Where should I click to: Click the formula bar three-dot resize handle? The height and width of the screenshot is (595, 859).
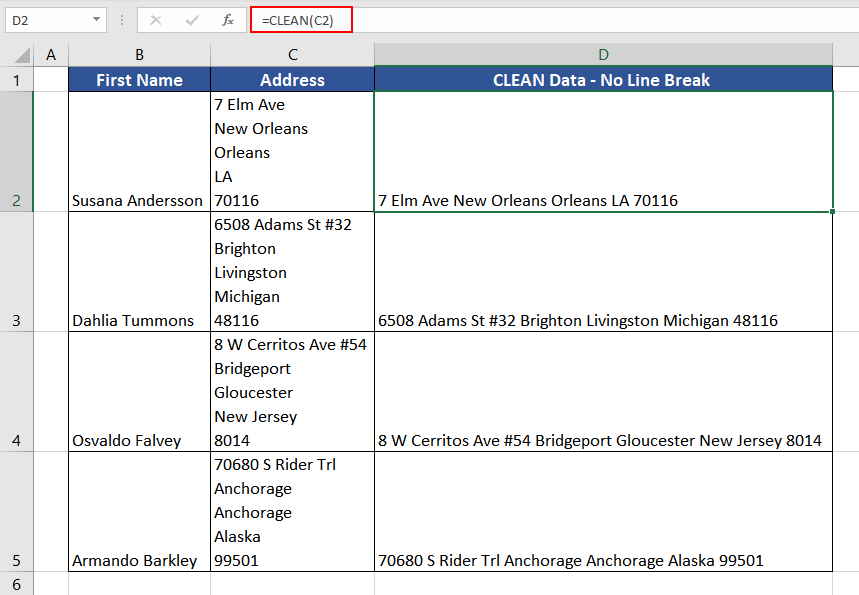coord(121,20)
